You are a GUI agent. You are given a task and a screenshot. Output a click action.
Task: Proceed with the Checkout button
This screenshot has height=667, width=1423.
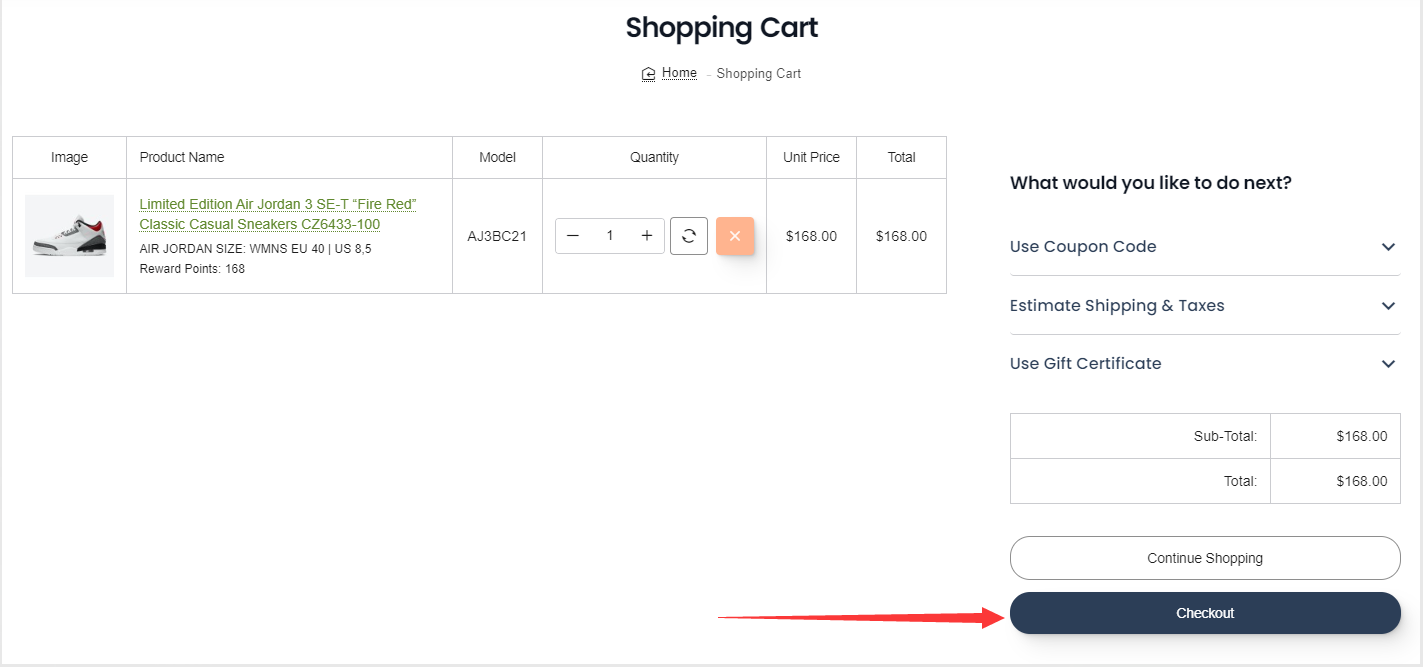[x=1205, y=613]
